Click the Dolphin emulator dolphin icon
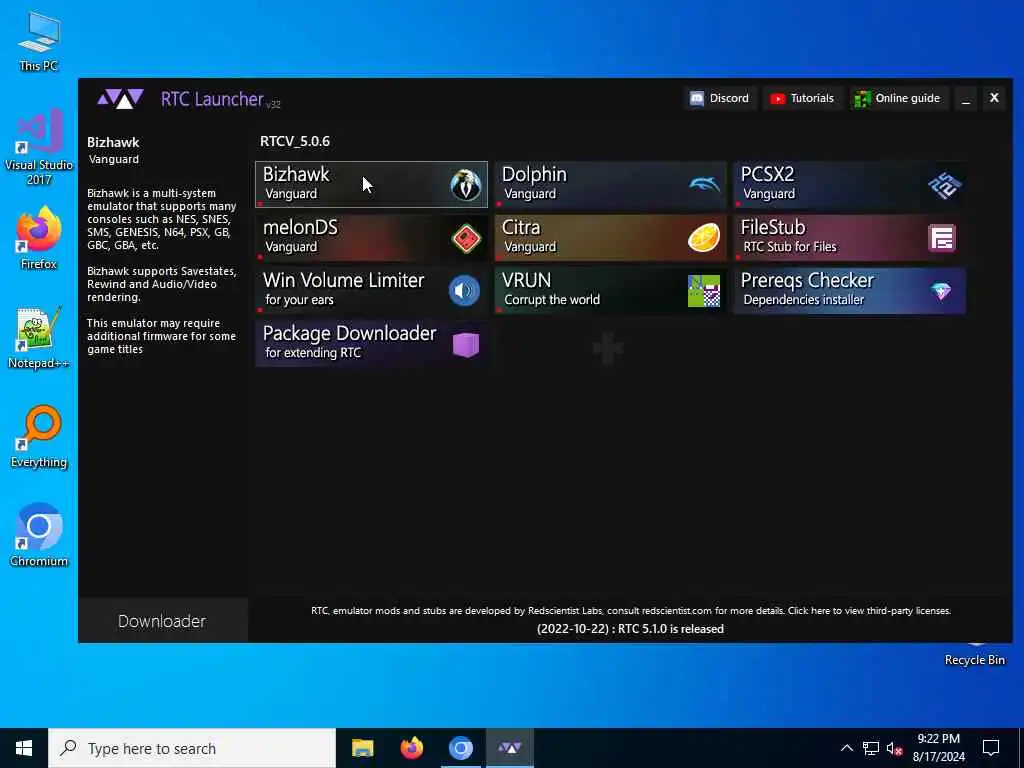Screen dimensions: 1024x768 point(704,184)
